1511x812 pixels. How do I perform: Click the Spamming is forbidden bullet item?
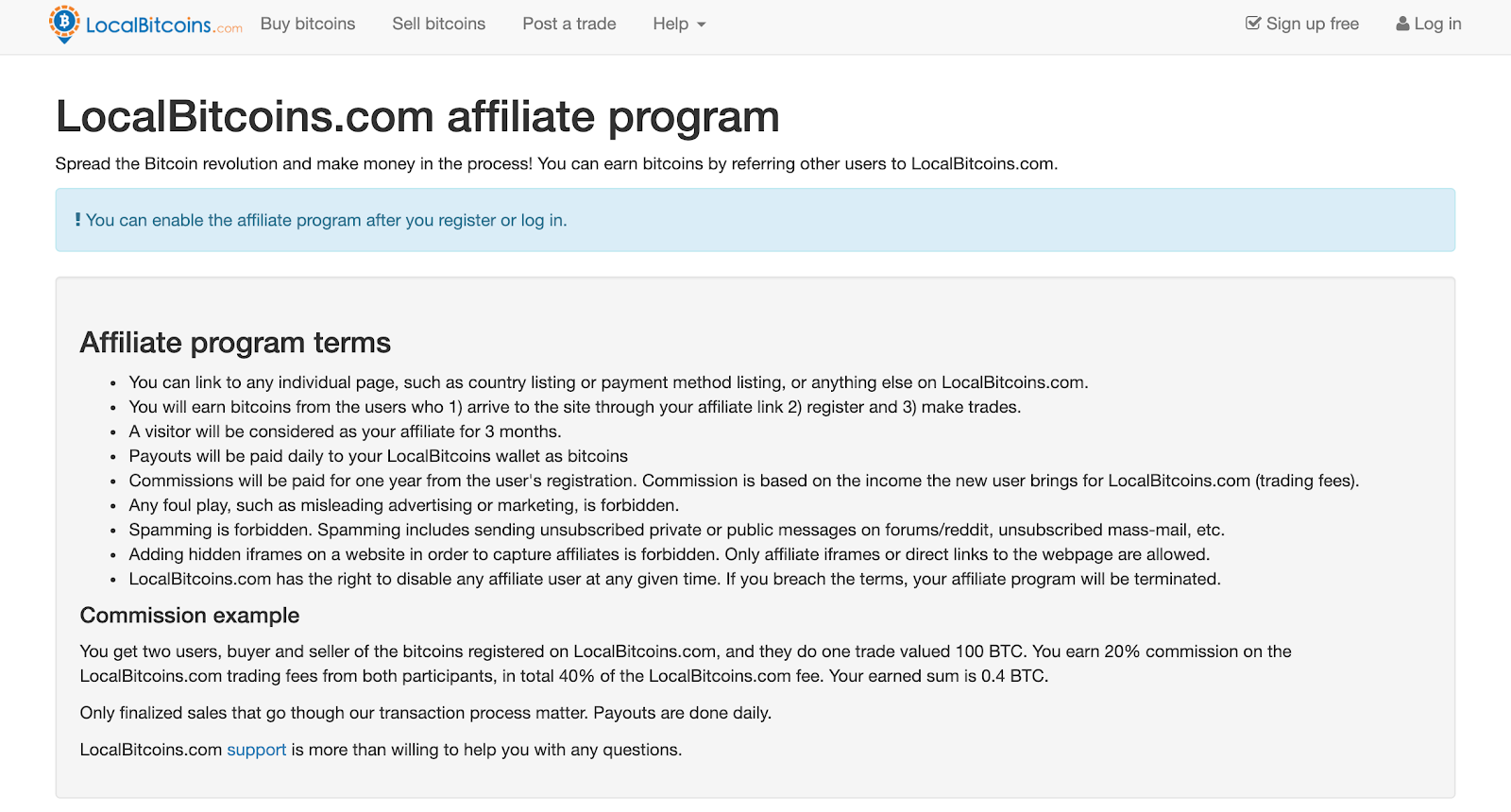(x=676, y=530)
